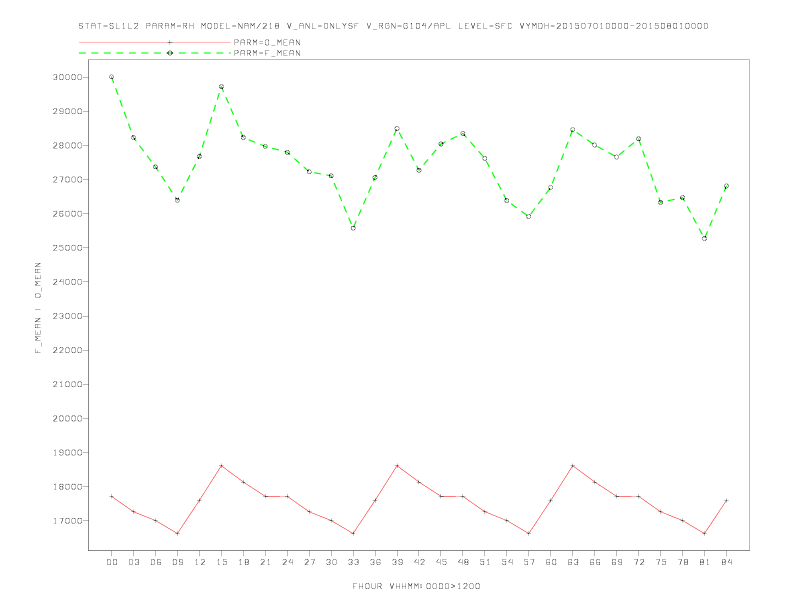Click x-axis tick label 39
Image resolution: width=792 pixels, height=612 pixels.
397,562
